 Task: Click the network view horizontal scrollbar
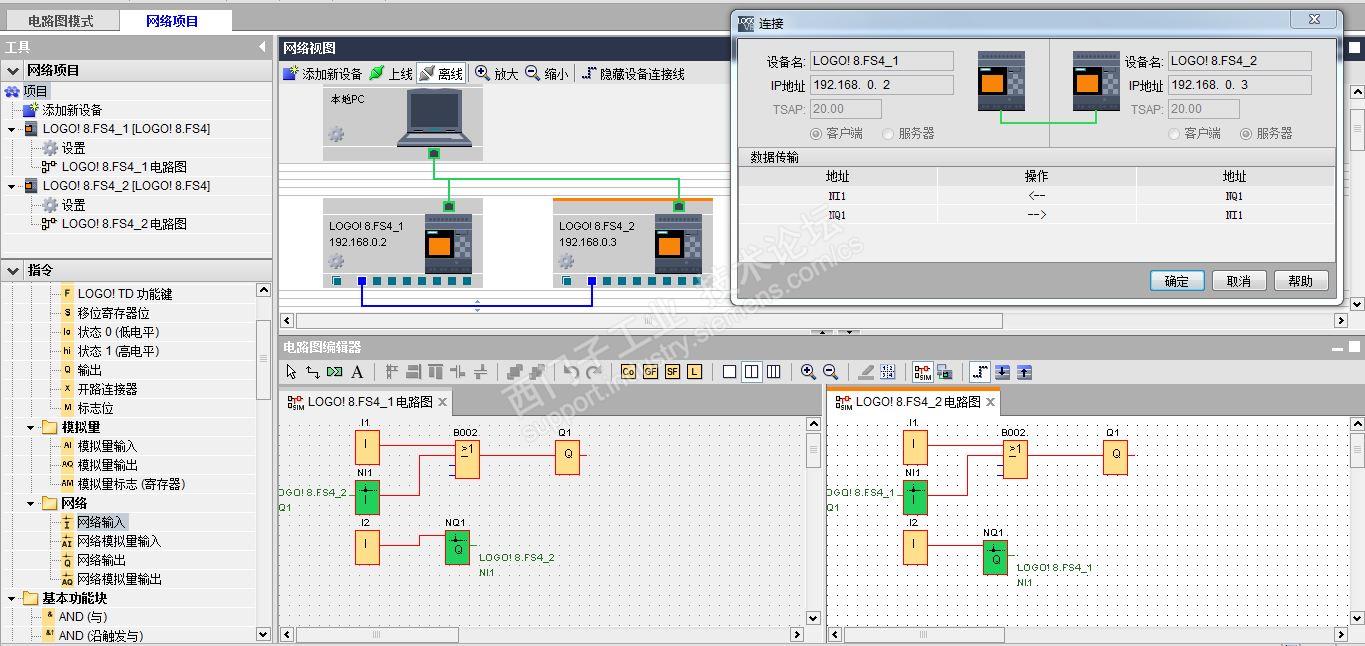pos(648,321)
